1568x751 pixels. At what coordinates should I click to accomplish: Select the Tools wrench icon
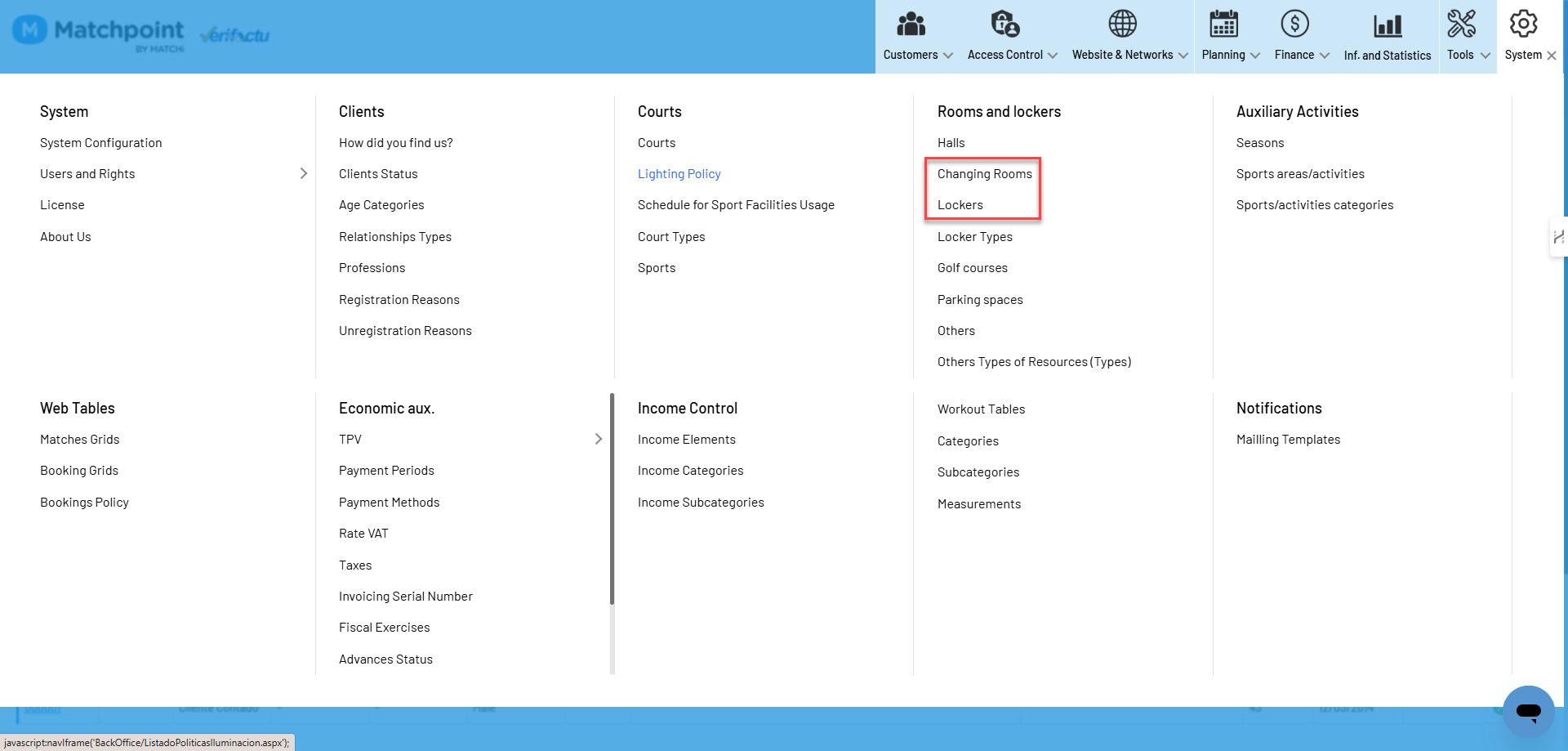coord(1461,24)
